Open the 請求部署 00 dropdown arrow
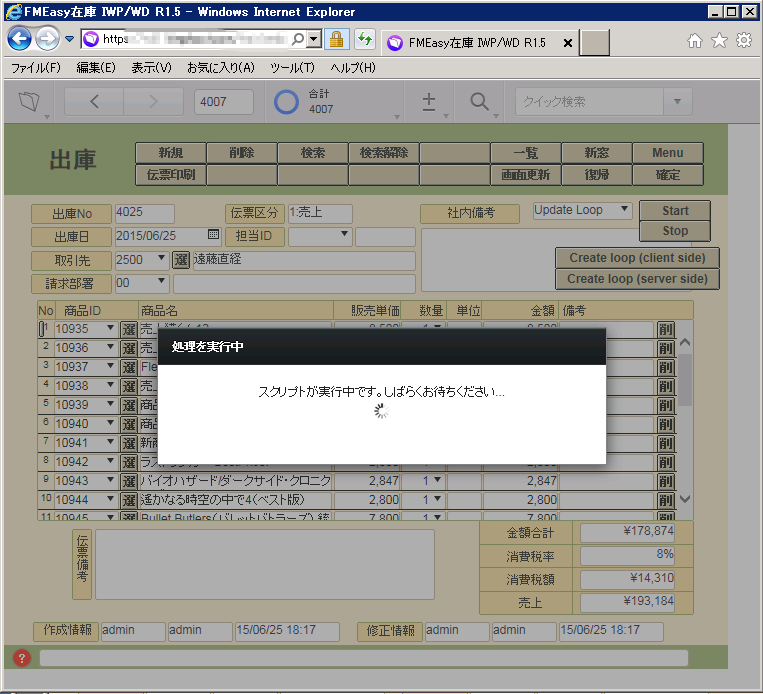 pos(161,281)
